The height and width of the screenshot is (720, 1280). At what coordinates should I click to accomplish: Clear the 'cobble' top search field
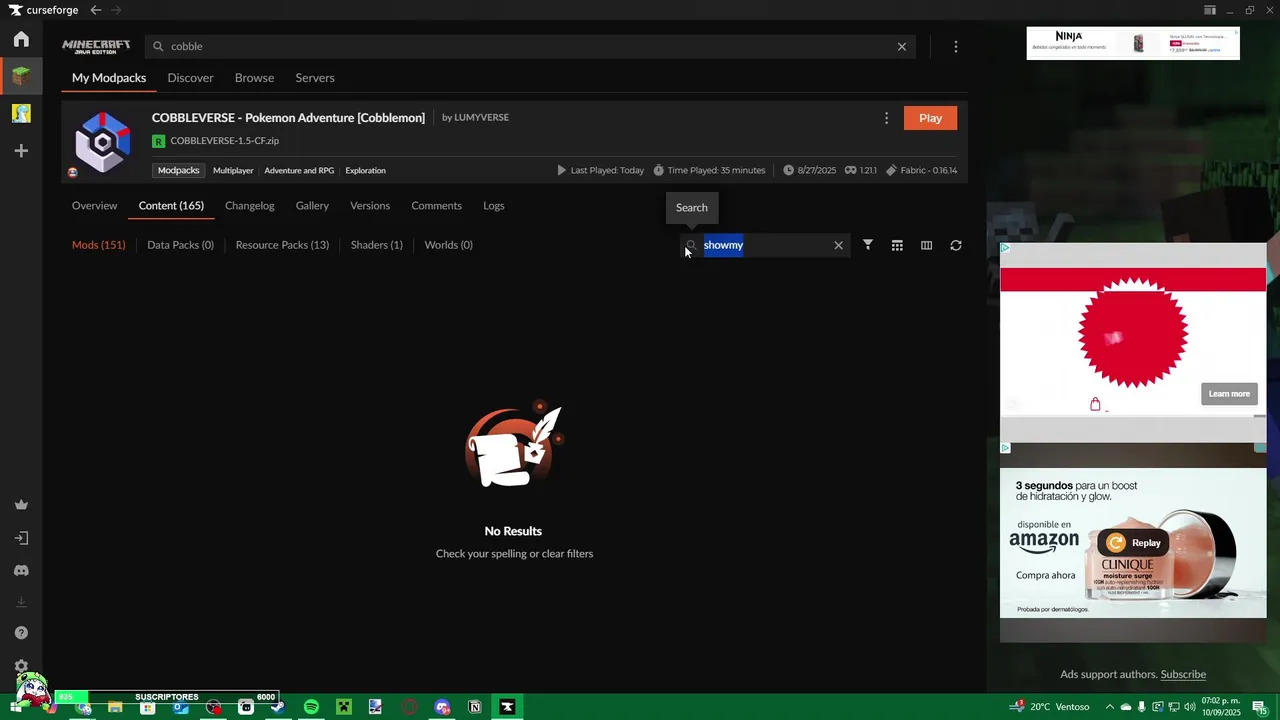pyautogui.click(x=902, y=46)
